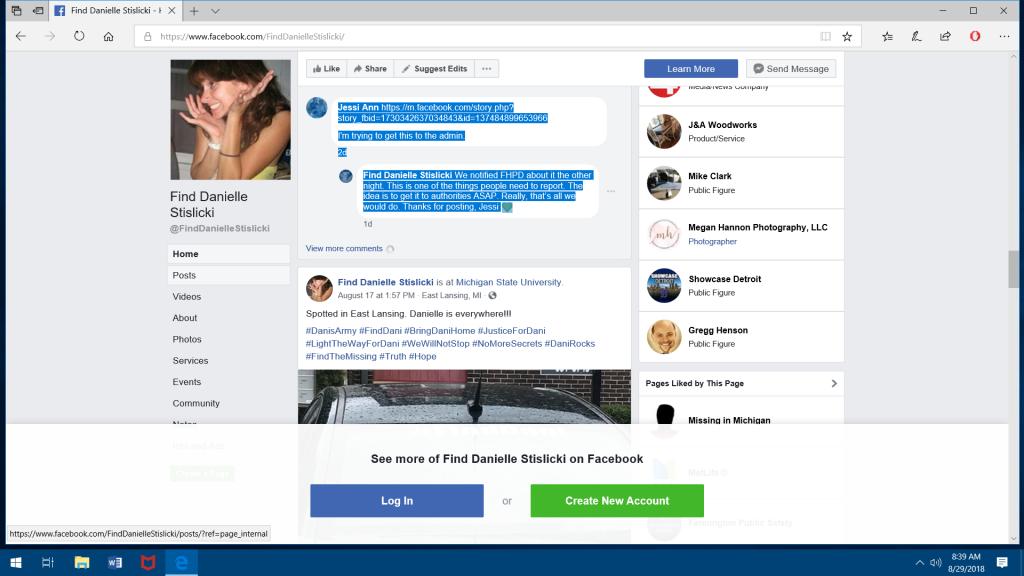Select About in the page sidebar

(x=185, y=318)
